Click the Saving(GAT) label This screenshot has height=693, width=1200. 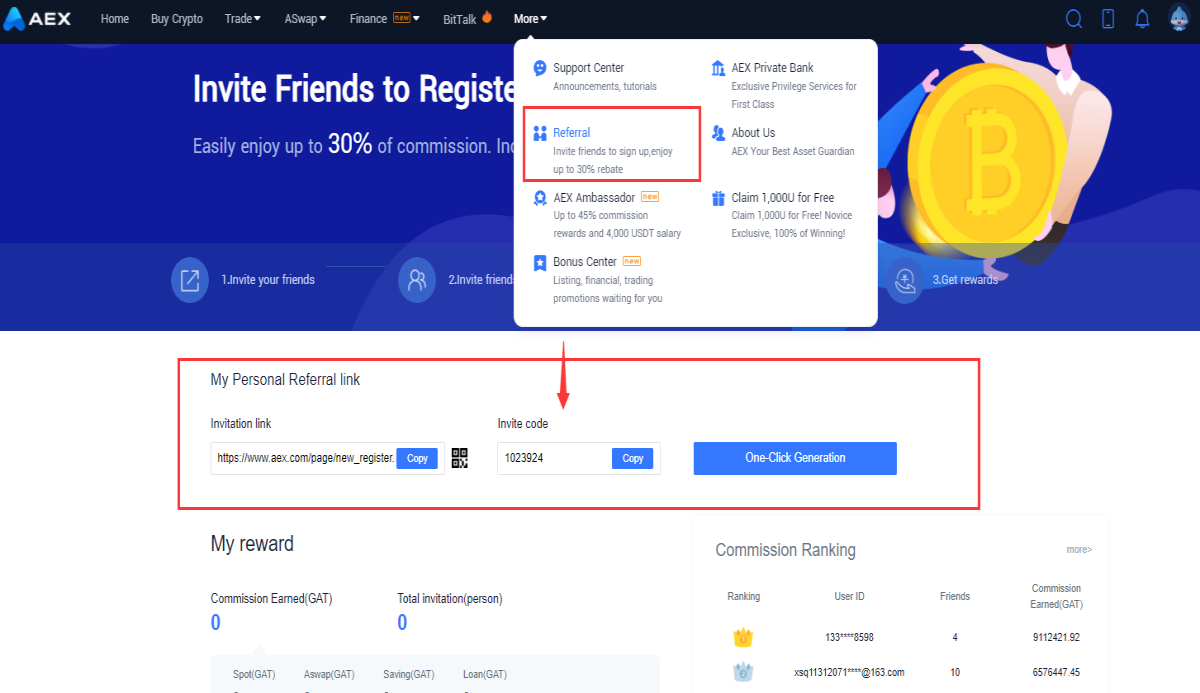click(409, 675)
